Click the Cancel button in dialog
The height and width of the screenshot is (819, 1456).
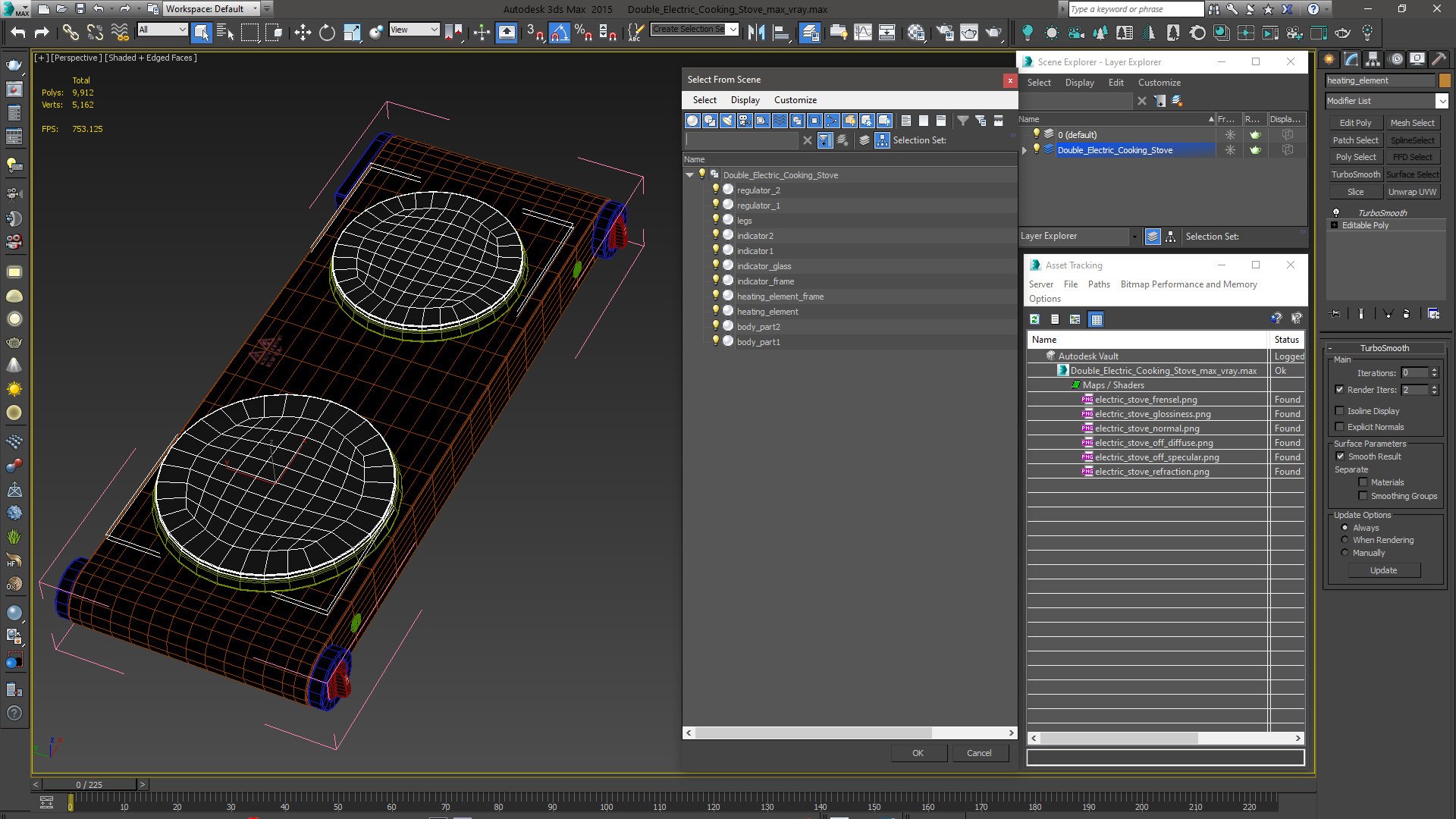(x=978, y=753)
